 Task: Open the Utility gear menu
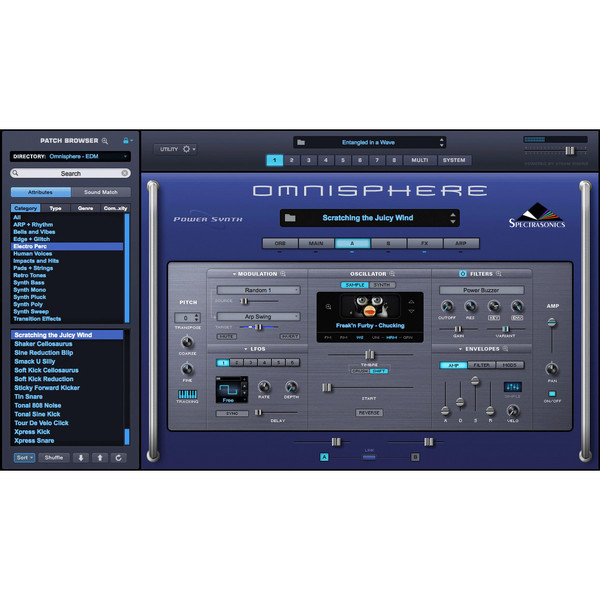pyautogui.click(x=186, y=149)
